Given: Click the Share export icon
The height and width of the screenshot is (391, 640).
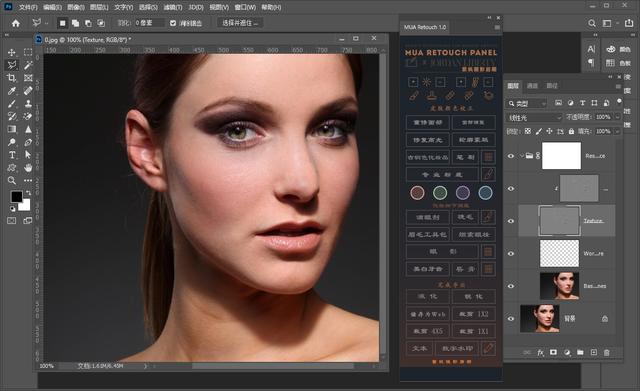Looking at the screenshot, I should click(x=629, y=23).
